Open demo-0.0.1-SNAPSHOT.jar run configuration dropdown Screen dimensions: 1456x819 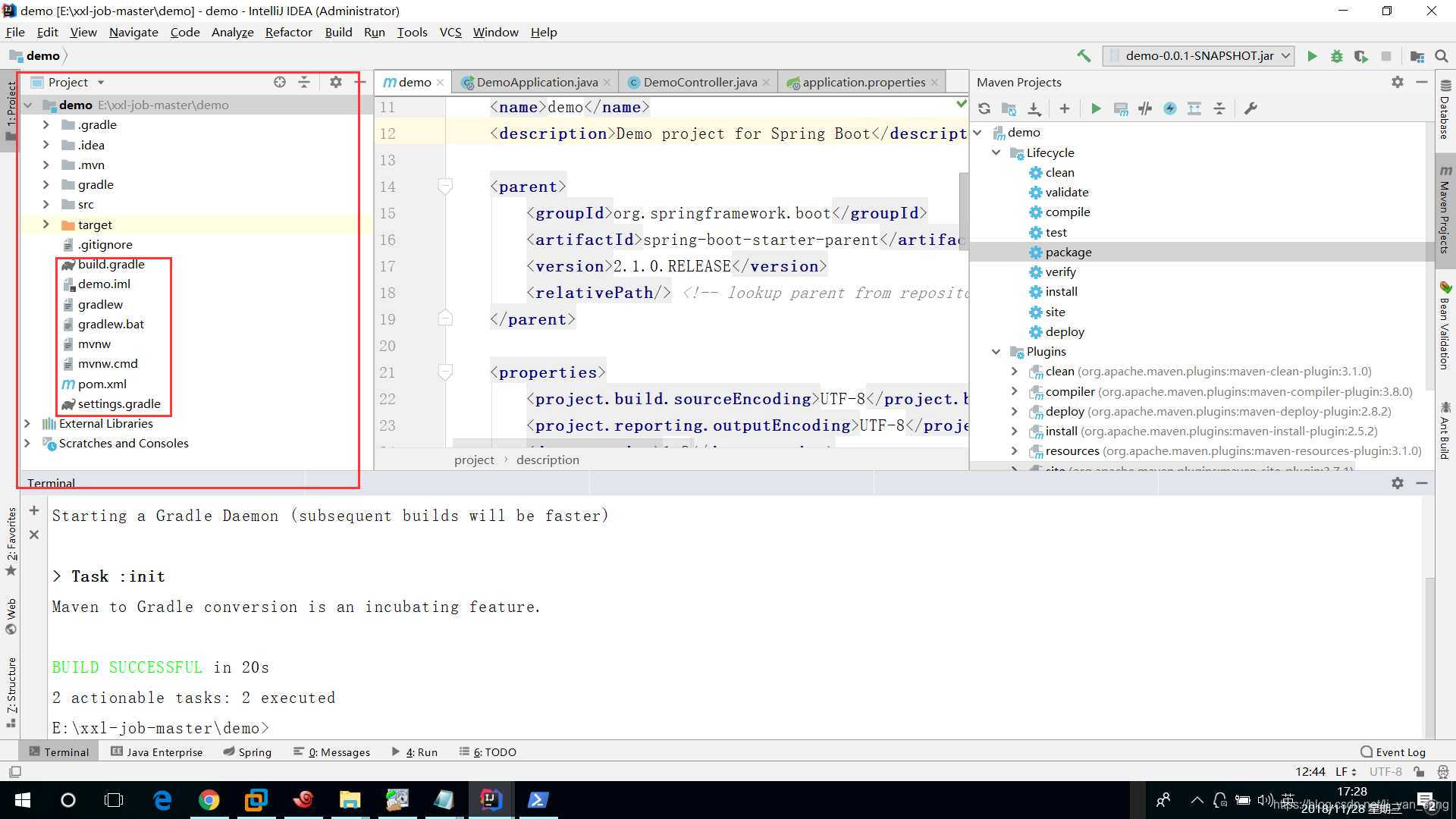pyautogui.click(x=1198, y=56)
